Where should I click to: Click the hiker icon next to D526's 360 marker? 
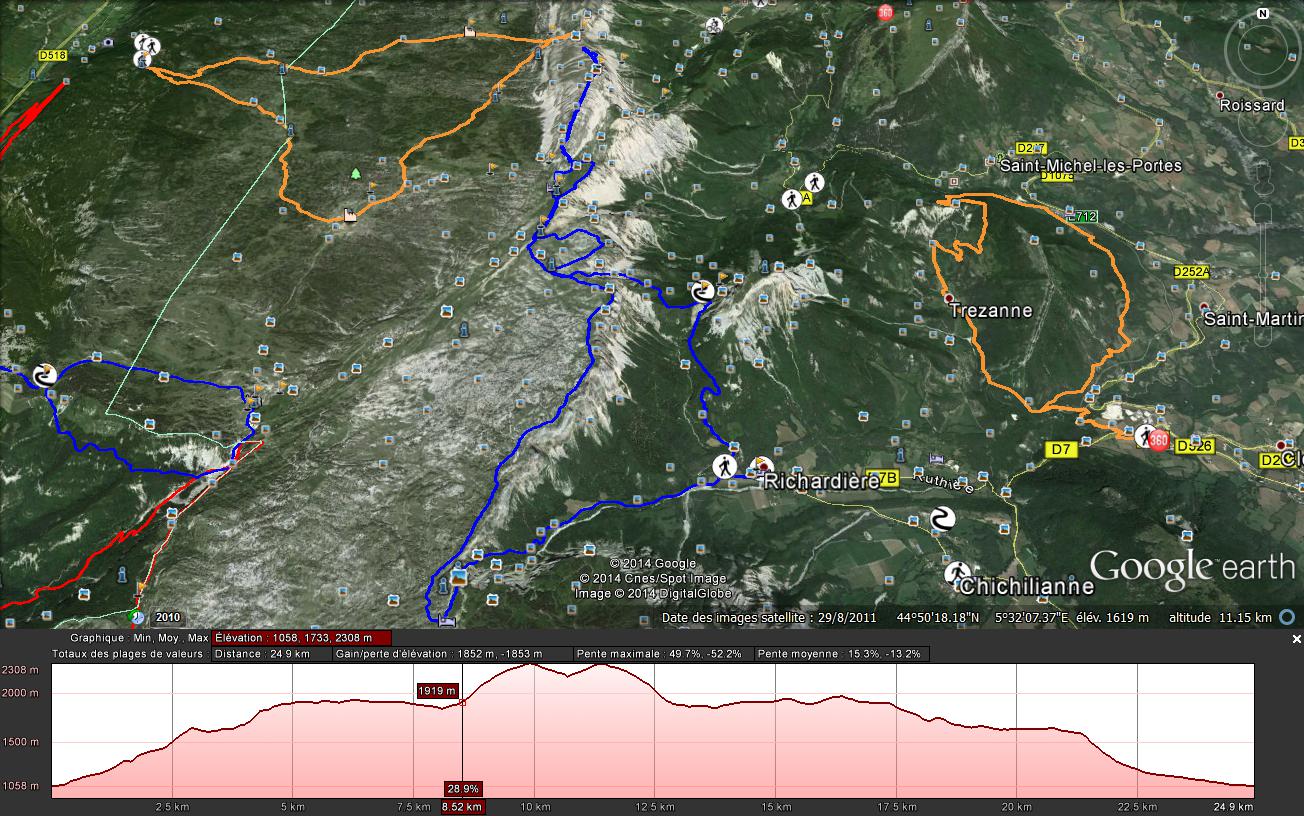click(x=1143, y=435)
